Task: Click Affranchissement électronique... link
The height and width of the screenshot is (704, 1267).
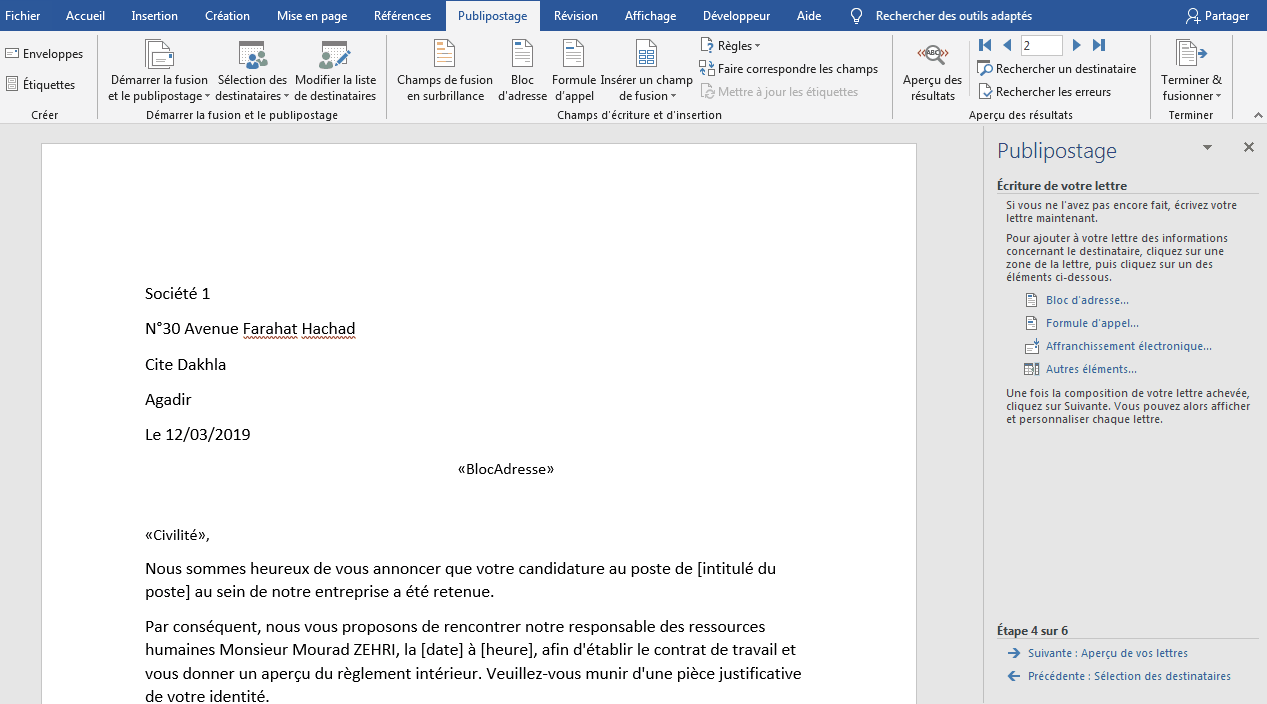Action: 1128,346
